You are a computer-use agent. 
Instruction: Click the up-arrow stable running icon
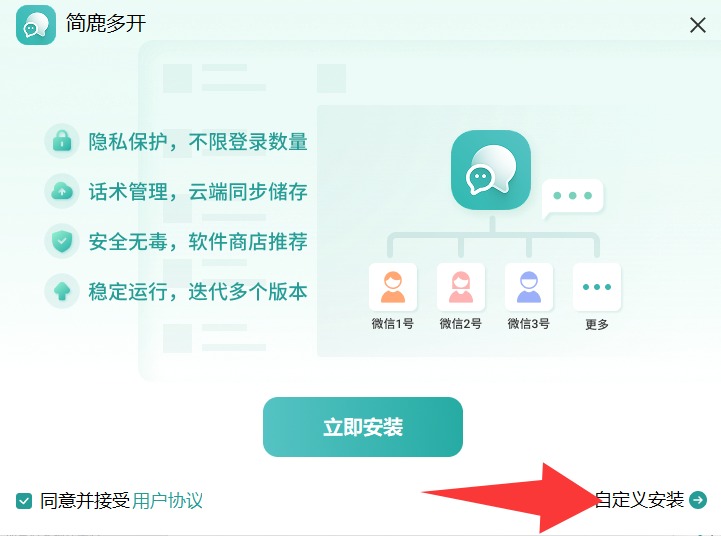point(62,291)
